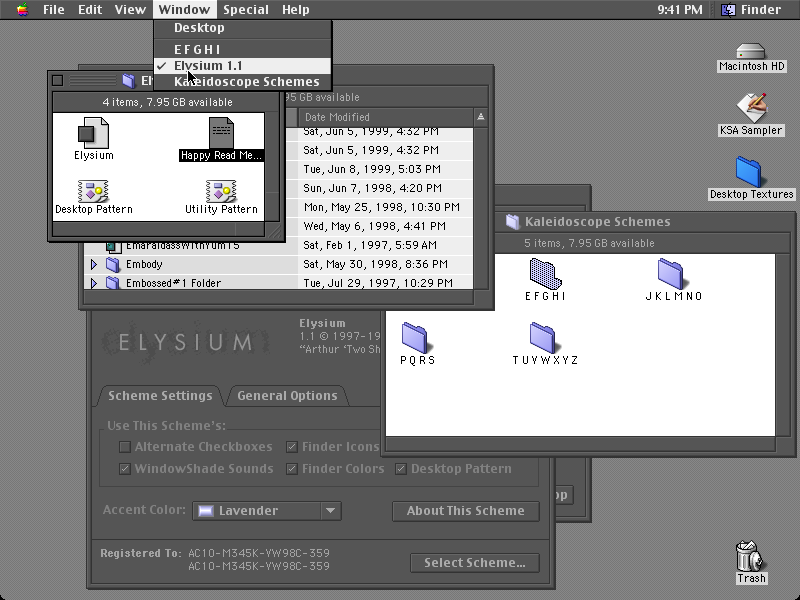The height and width of the screenshot is (600, 800).
Task: Toggle the Alternate Checkboxes option
Action: (x=125, y=447)
